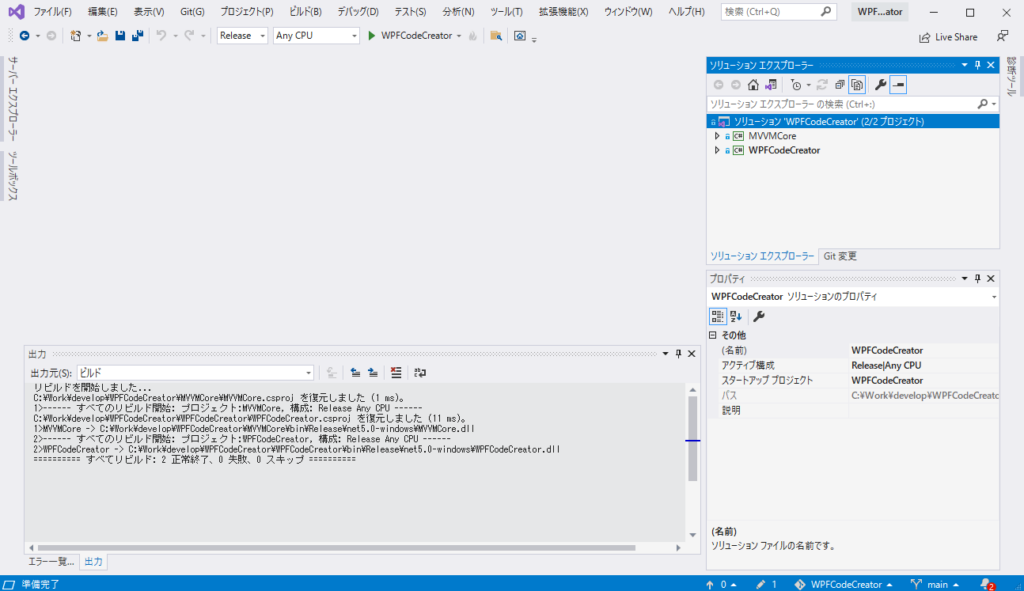Open the ツールボックス side tab

coord(13,176)
